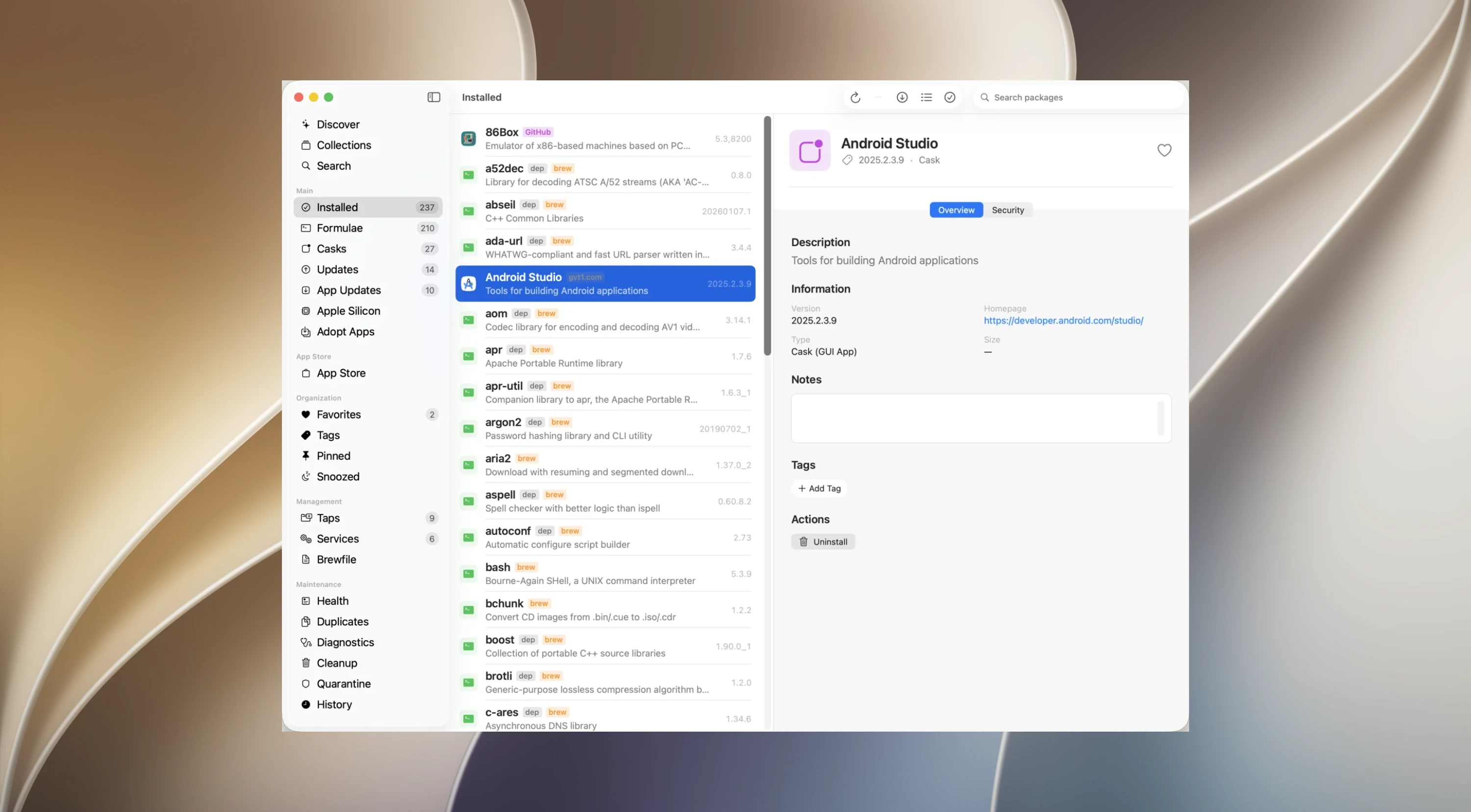Switch to the Security tab
The image size is (1471, 812).
(1007, 210)
